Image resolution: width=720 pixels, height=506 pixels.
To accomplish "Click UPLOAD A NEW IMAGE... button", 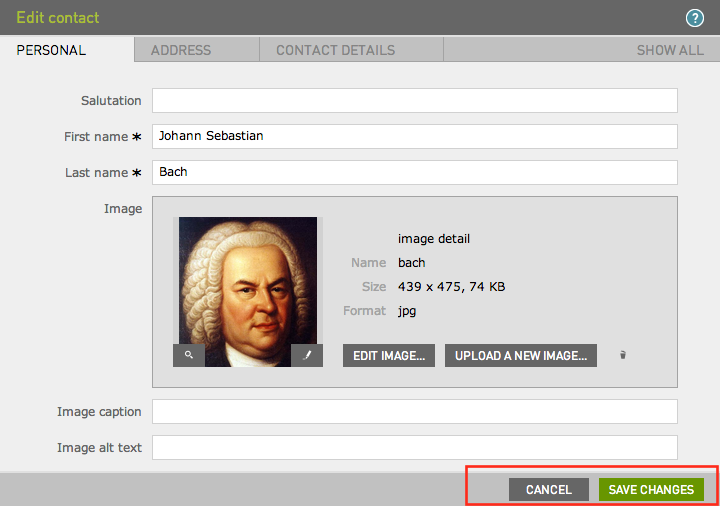I will pos(520,355).
